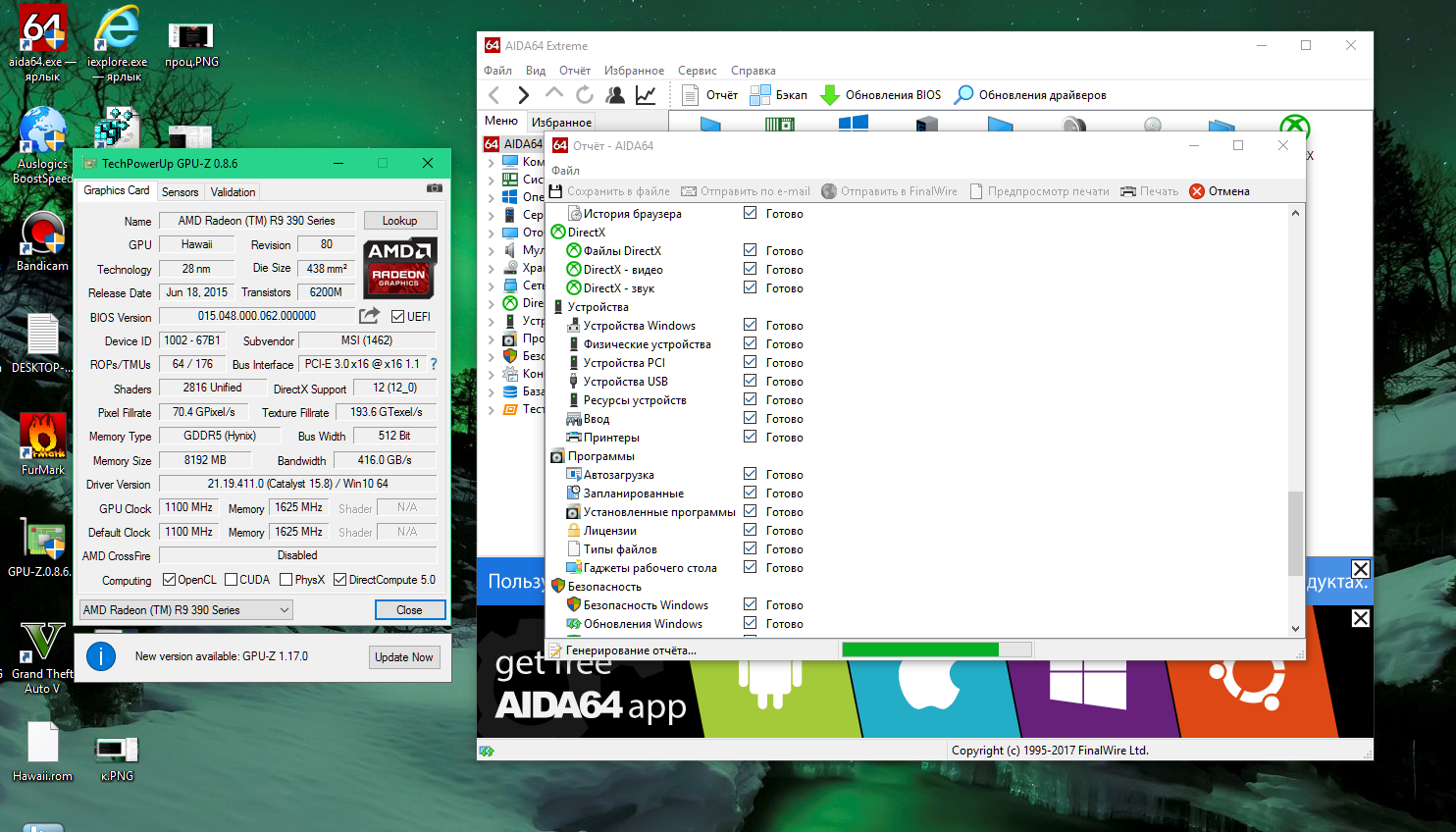Screen dimensions: 1456x832
Task: Click the iexplore.exe shortcut desktop icon
Action: tap(117, 44)
